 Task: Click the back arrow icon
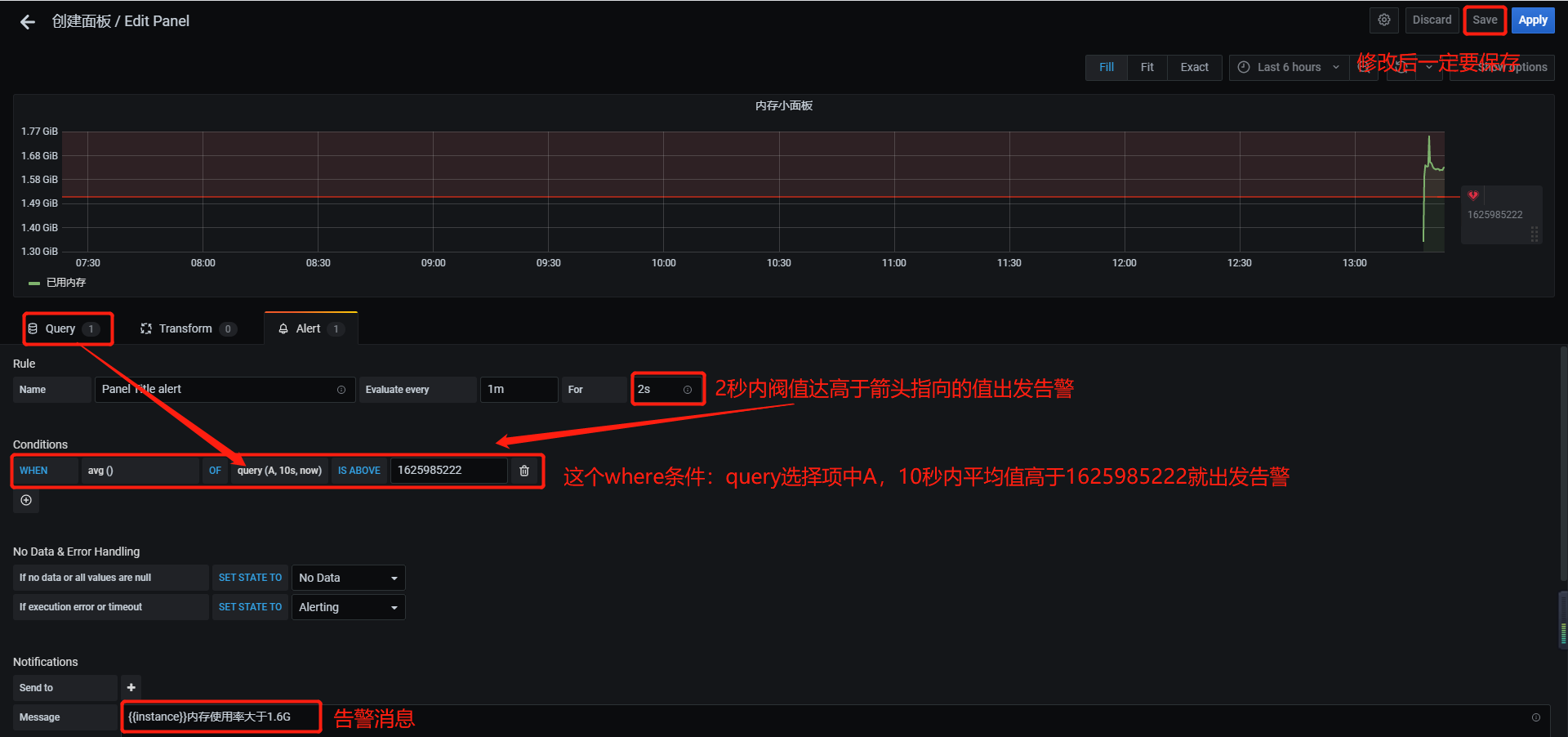click(x=28, y=22)
